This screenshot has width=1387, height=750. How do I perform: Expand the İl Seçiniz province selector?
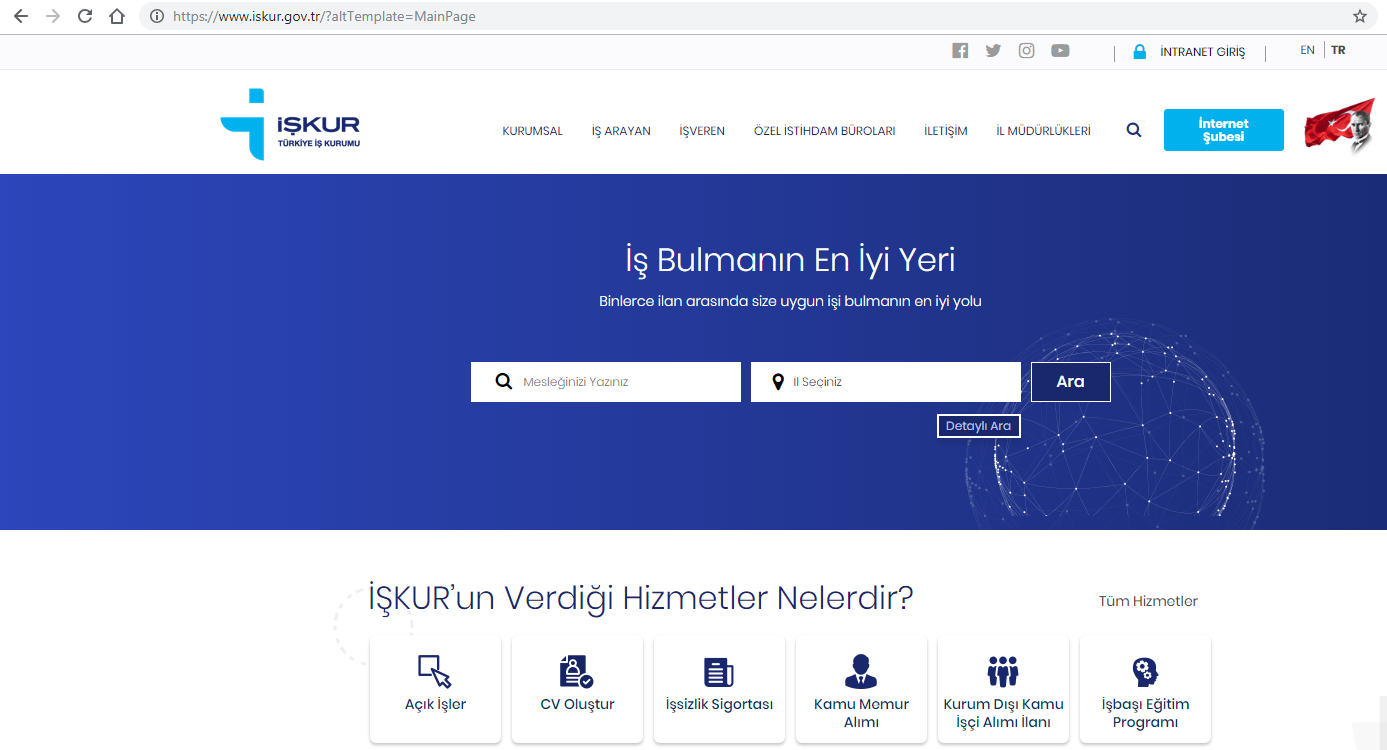coord(885,382)
